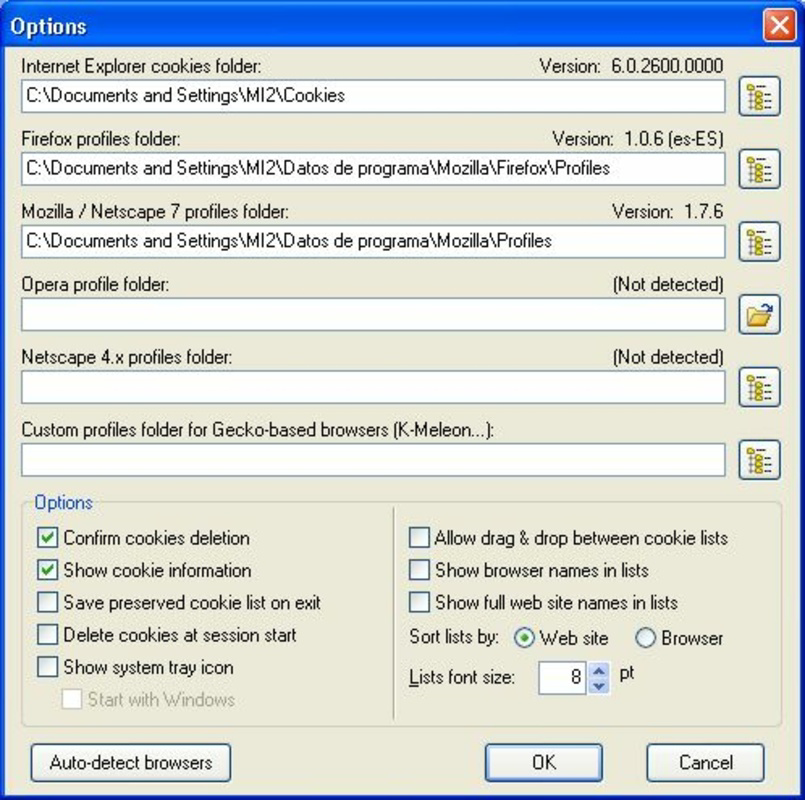
Task: Select Web site sort radio button
Action: (x=524, y=638)
